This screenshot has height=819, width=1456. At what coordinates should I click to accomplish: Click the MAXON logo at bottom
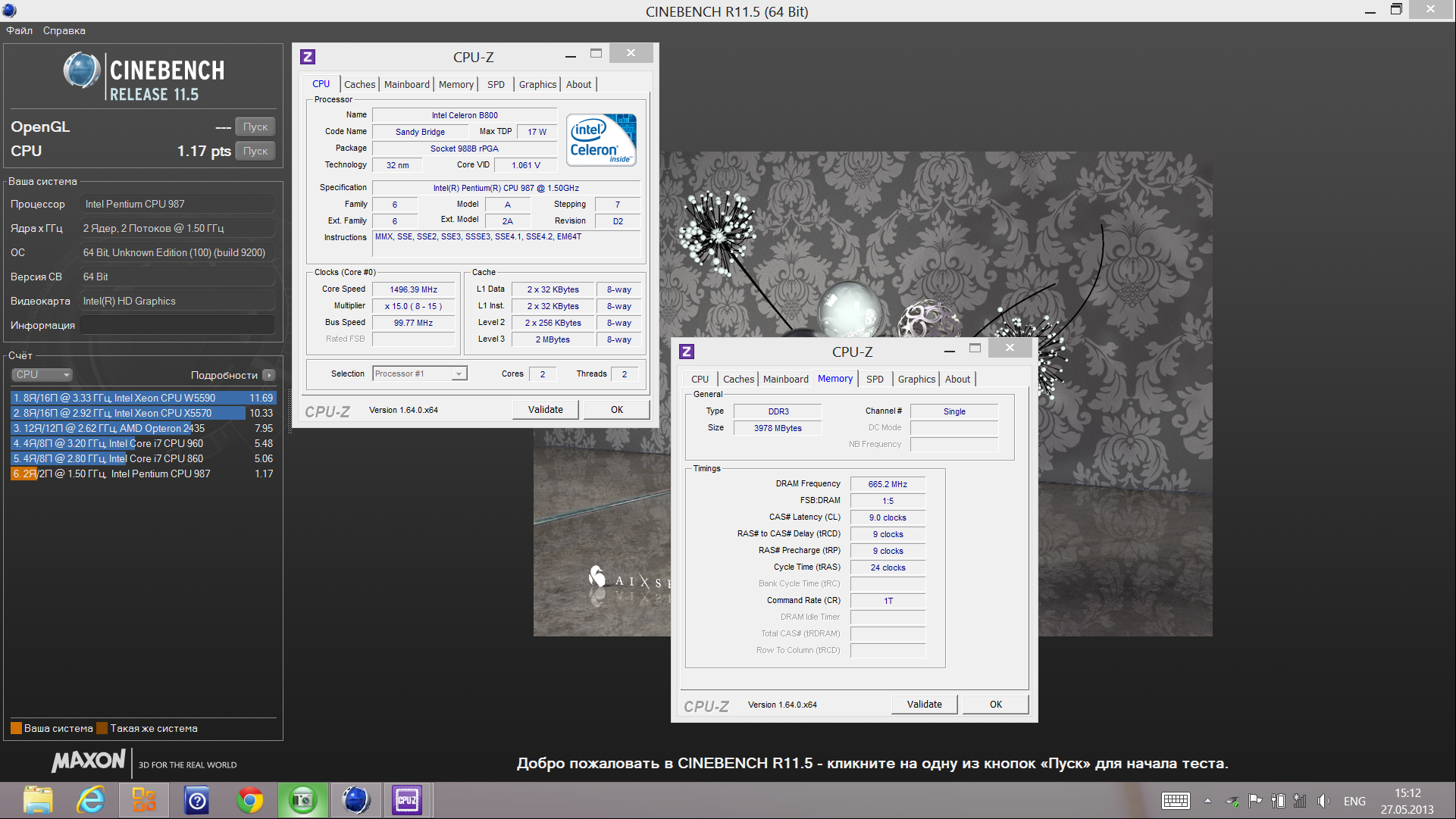pyautogui.click(x=89, y=761)
